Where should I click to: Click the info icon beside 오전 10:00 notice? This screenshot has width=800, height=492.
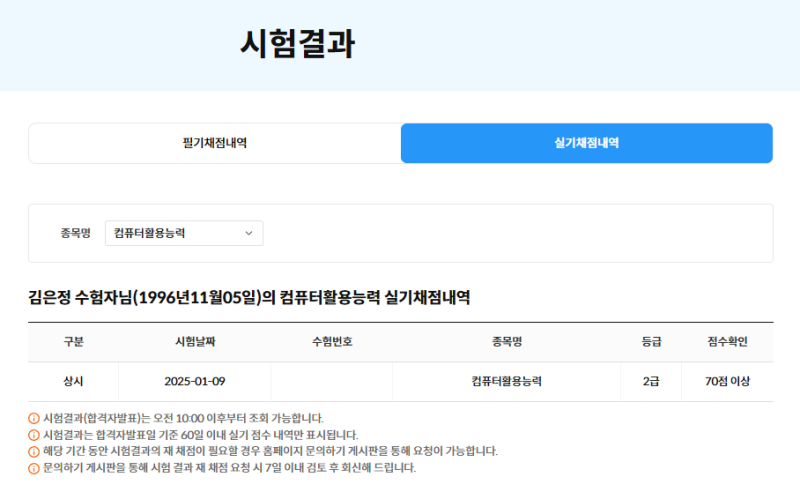pos(34,419)
